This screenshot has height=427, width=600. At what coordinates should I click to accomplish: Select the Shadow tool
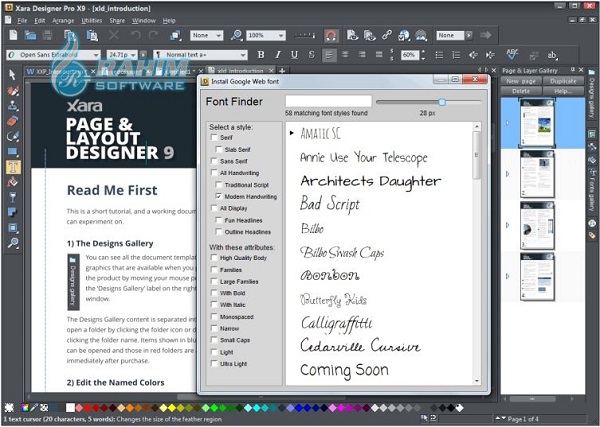tap(13, 212)
